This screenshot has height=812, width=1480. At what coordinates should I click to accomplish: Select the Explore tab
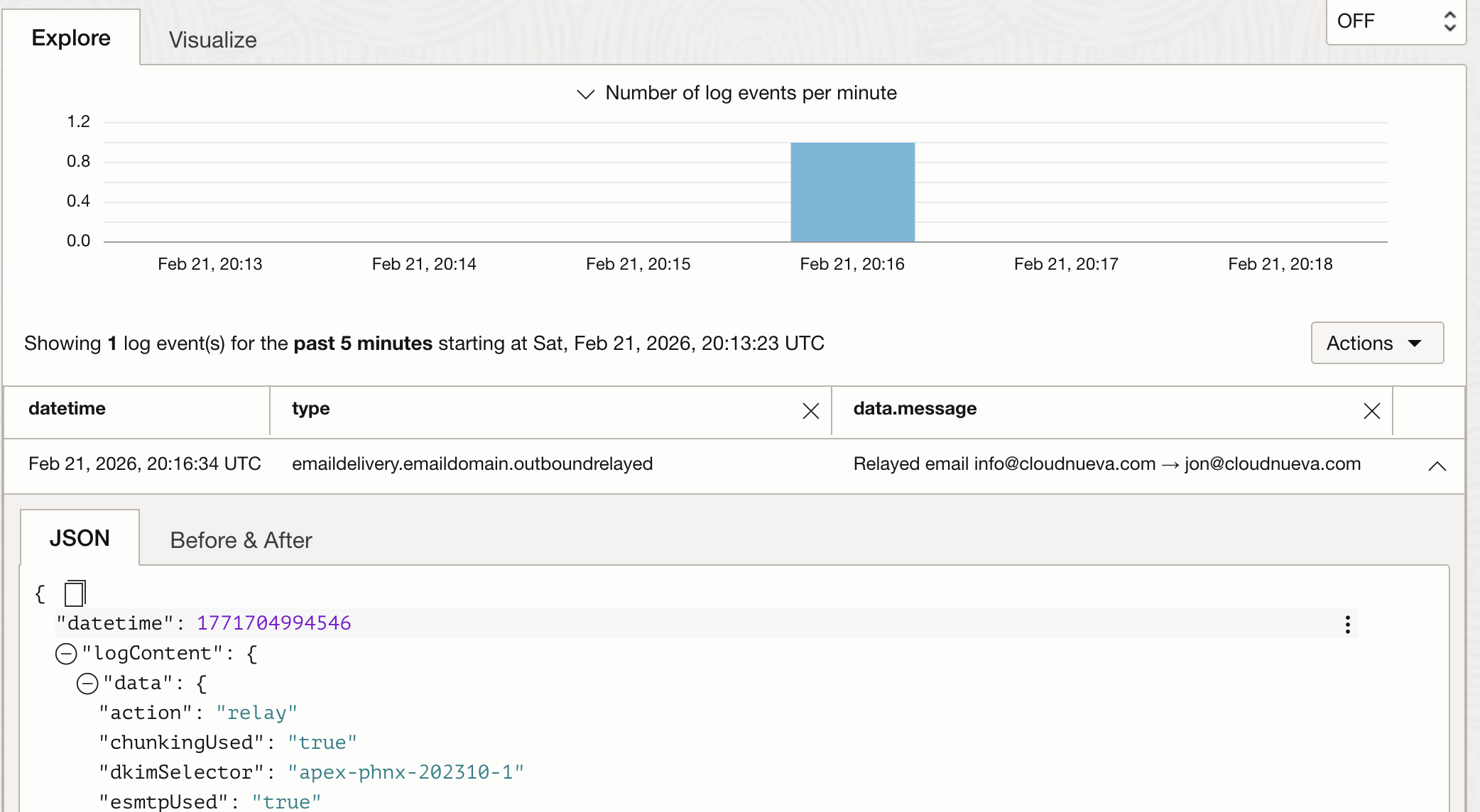tap(71, 37)
